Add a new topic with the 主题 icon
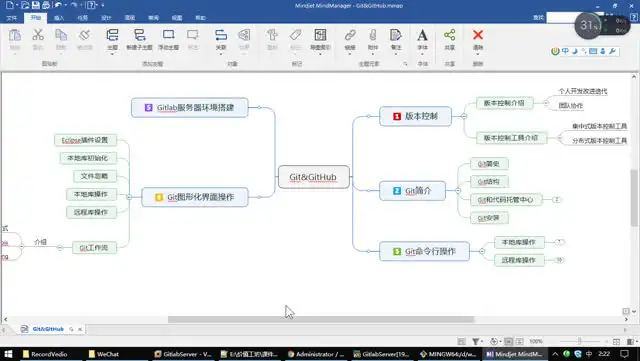The image size is (640, 361). click(112, 35)
